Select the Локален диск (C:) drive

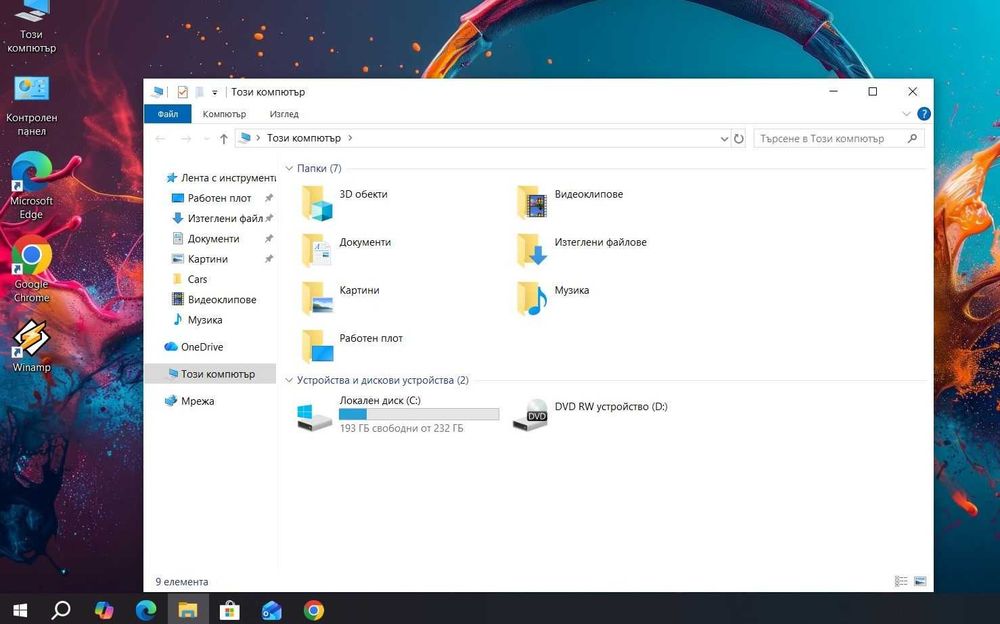tap(399, 415)
